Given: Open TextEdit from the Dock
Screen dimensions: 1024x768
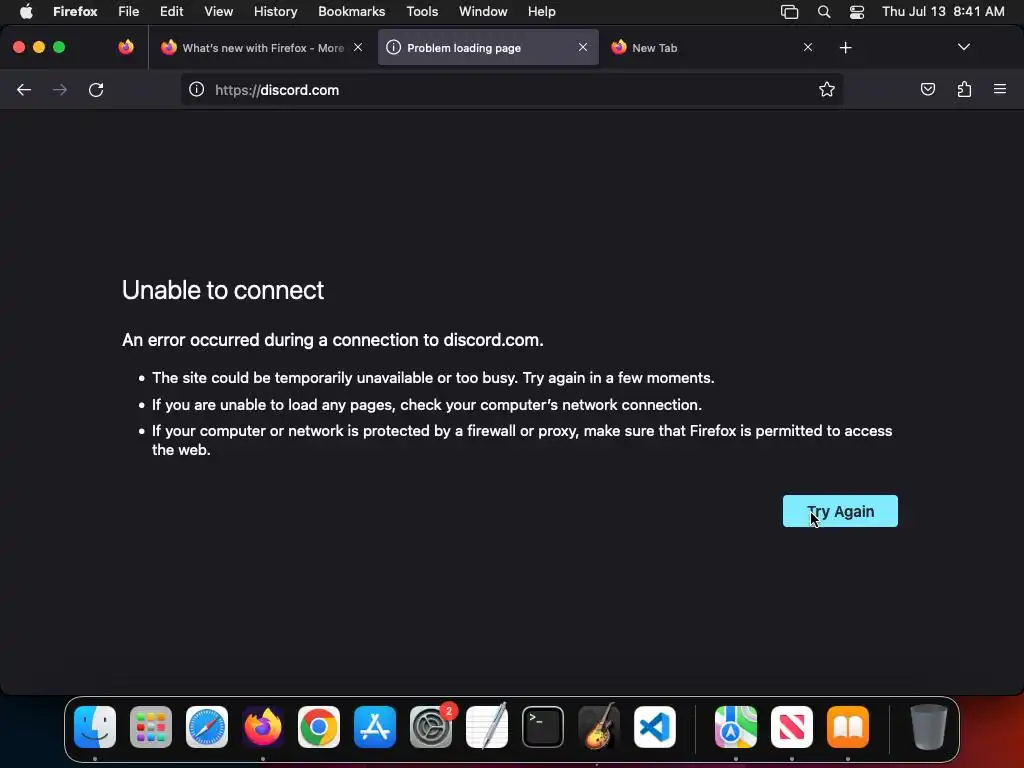Looking at the screenshot, I should (x=487, y=727).
